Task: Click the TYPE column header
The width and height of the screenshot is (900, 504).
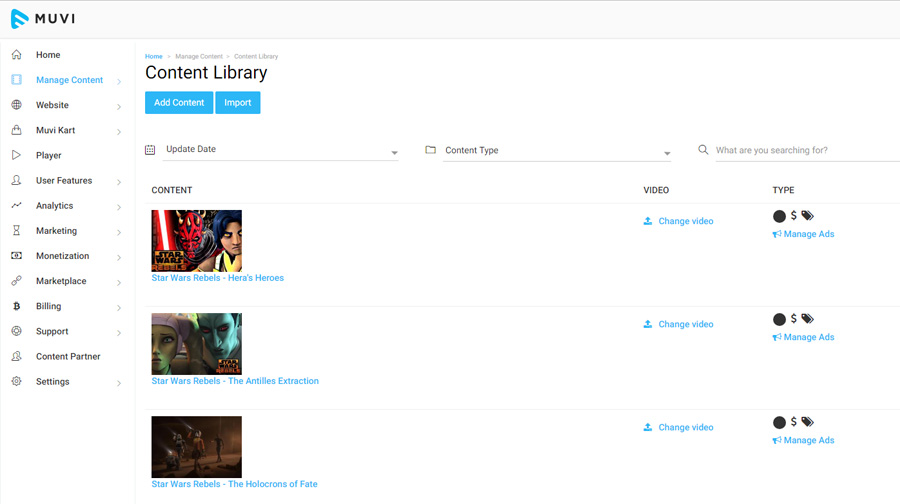Action: (x=783, y=190)
